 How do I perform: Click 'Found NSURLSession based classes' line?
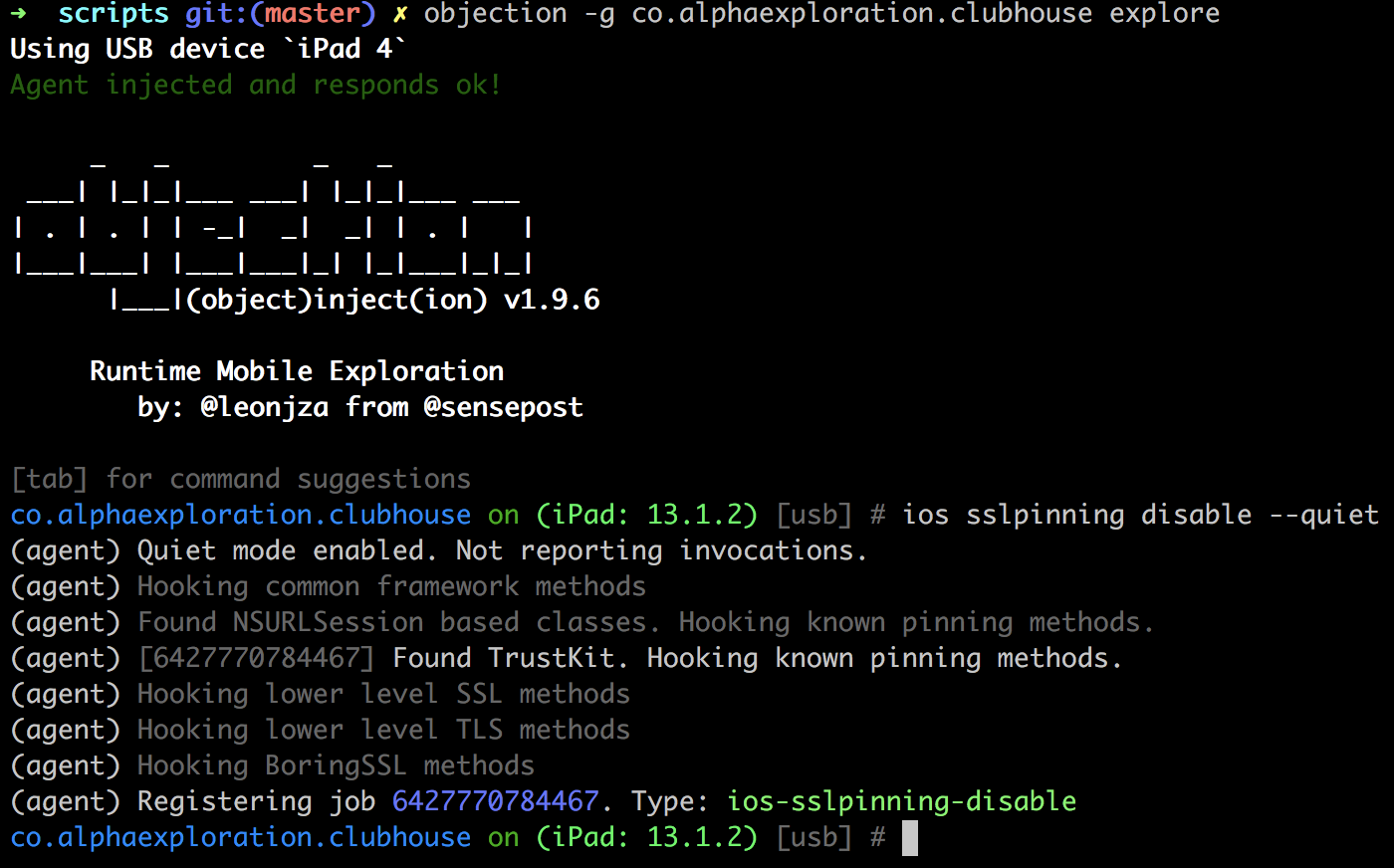coord(645,622)
